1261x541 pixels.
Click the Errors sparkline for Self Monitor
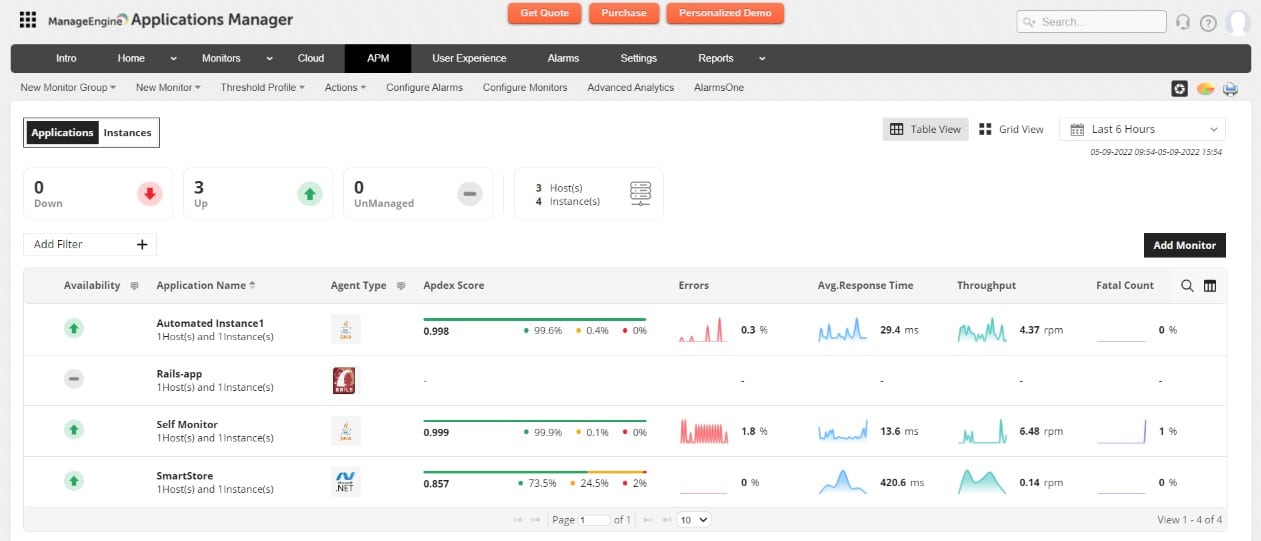(704, 432)
